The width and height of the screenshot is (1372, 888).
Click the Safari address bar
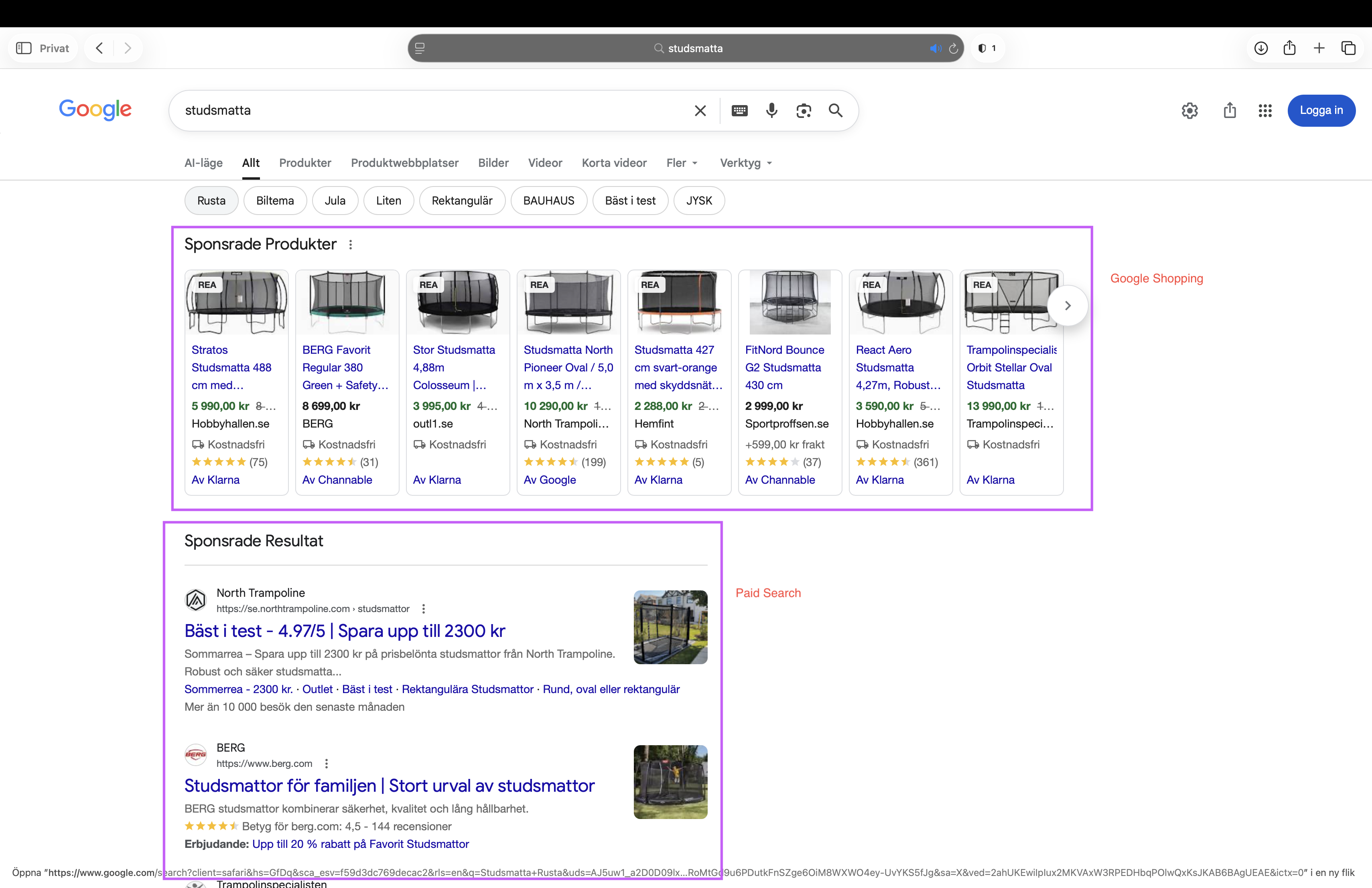[x=686, y=49]
